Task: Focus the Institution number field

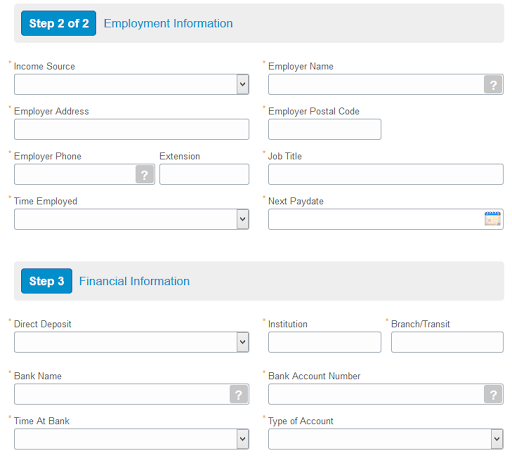Action: (x=325, y=342)
